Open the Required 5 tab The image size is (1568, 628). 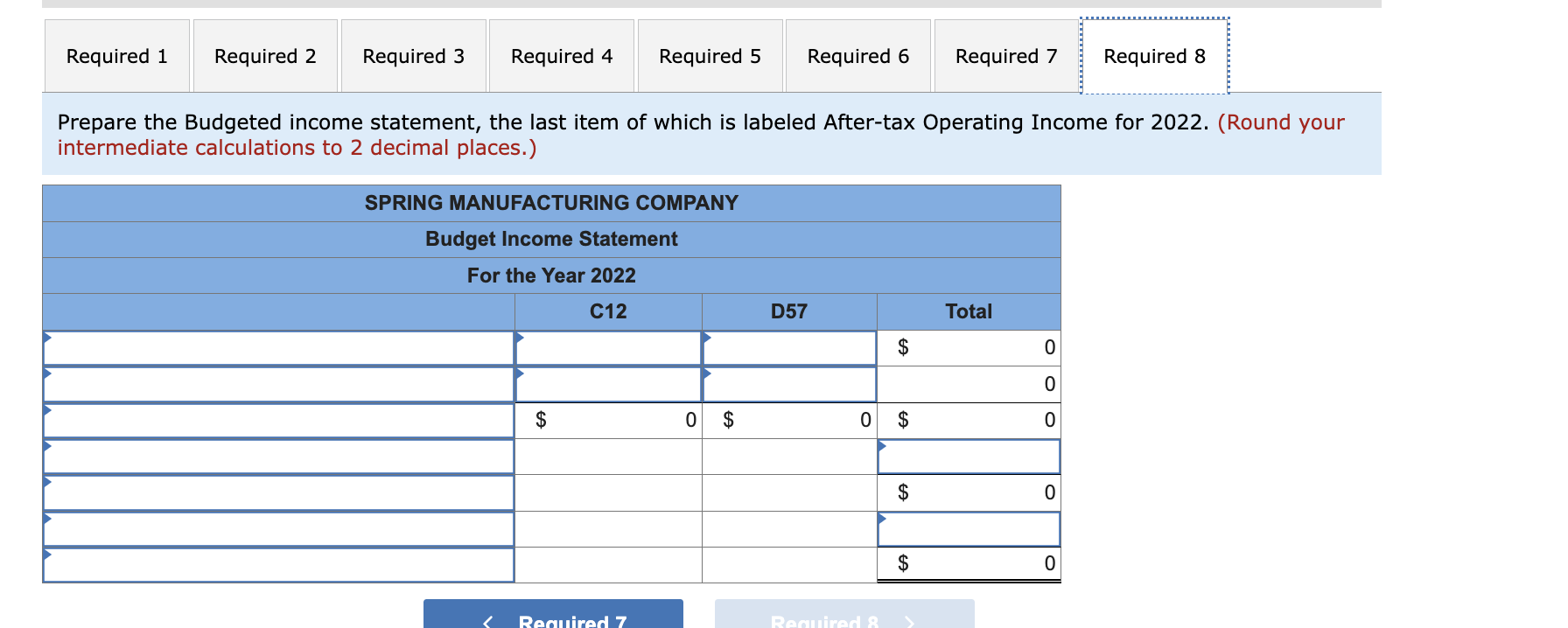point(710,55)
